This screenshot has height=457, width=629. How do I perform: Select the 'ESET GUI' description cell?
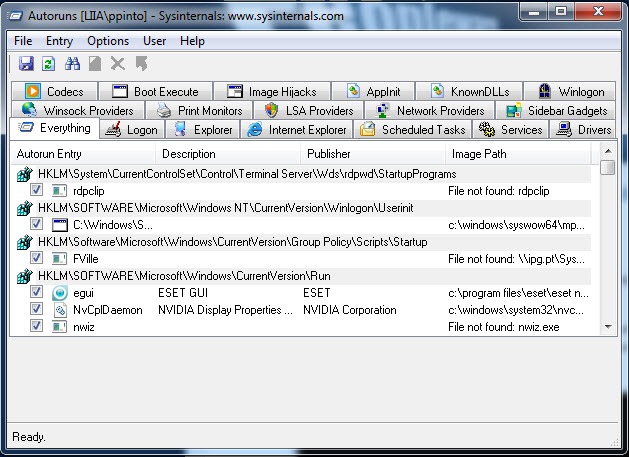tap(183, 293)
